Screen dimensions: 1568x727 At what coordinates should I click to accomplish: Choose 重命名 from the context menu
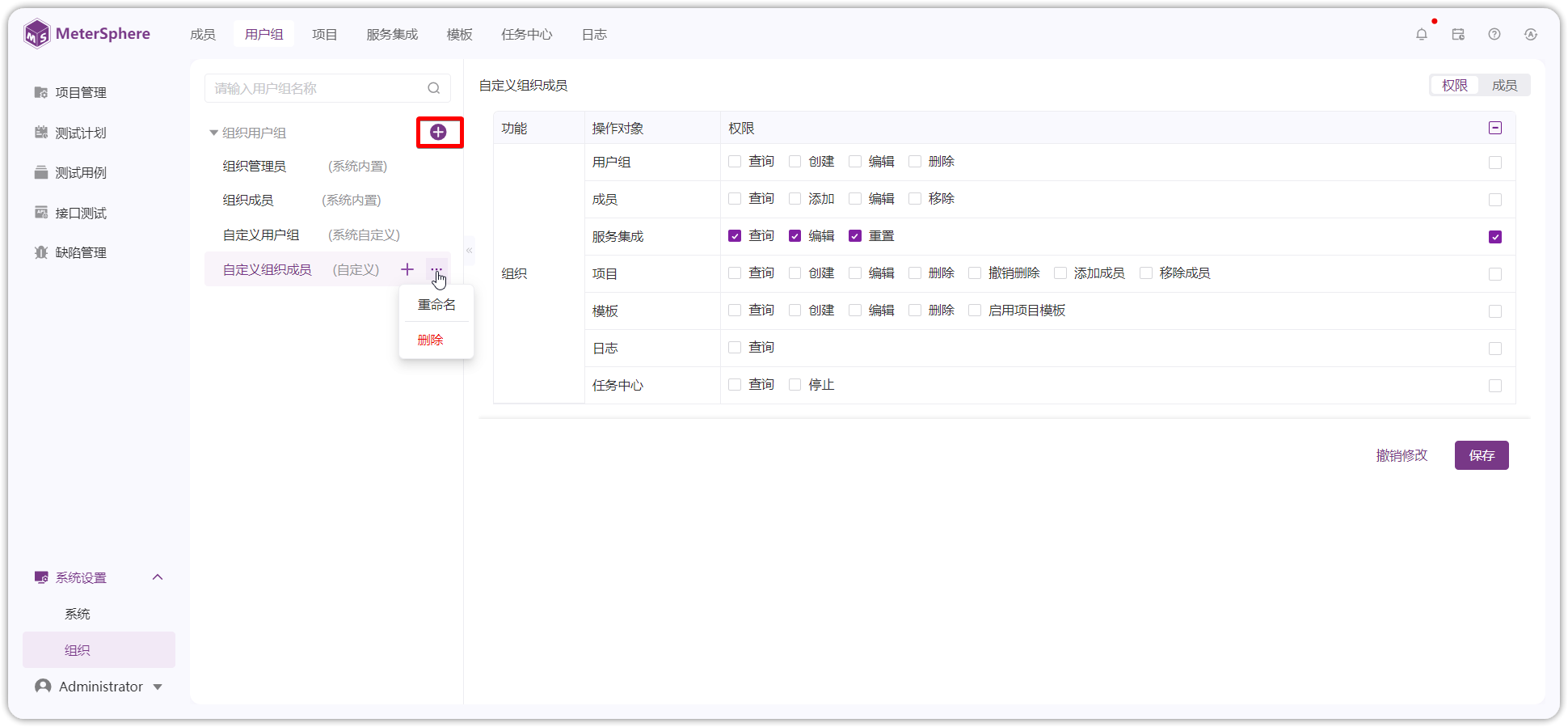(436, 305)
